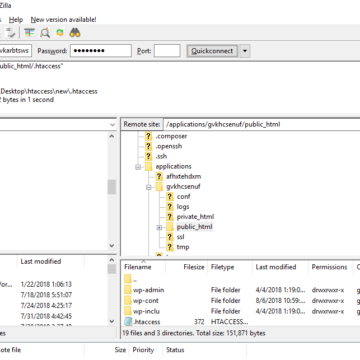Focus the Password input field

click(101, 51)
